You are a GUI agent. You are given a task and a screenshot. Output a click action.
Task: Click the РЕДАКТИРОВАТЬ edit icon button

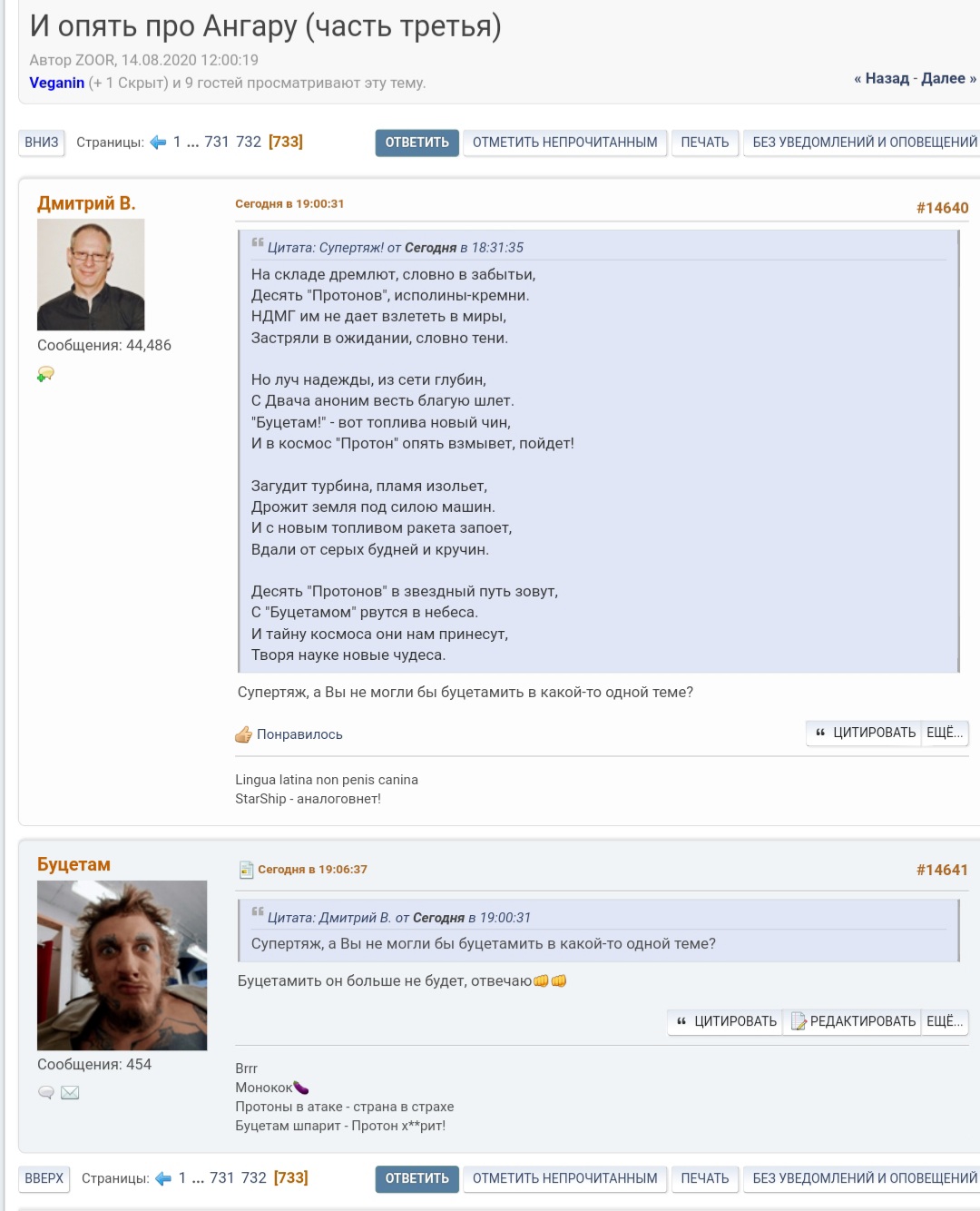point(851,1021)
